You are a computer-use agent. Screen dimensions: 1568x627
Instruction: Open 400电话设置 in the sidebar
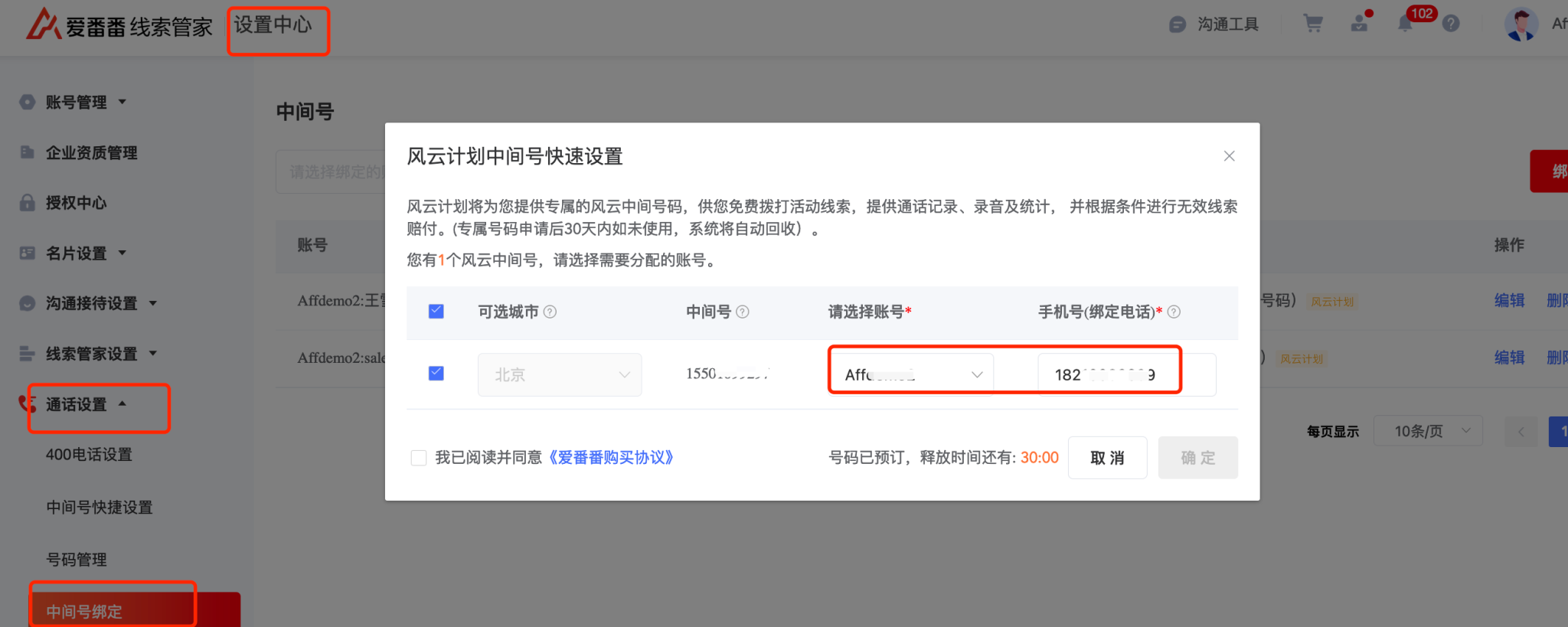pos(89,455)
